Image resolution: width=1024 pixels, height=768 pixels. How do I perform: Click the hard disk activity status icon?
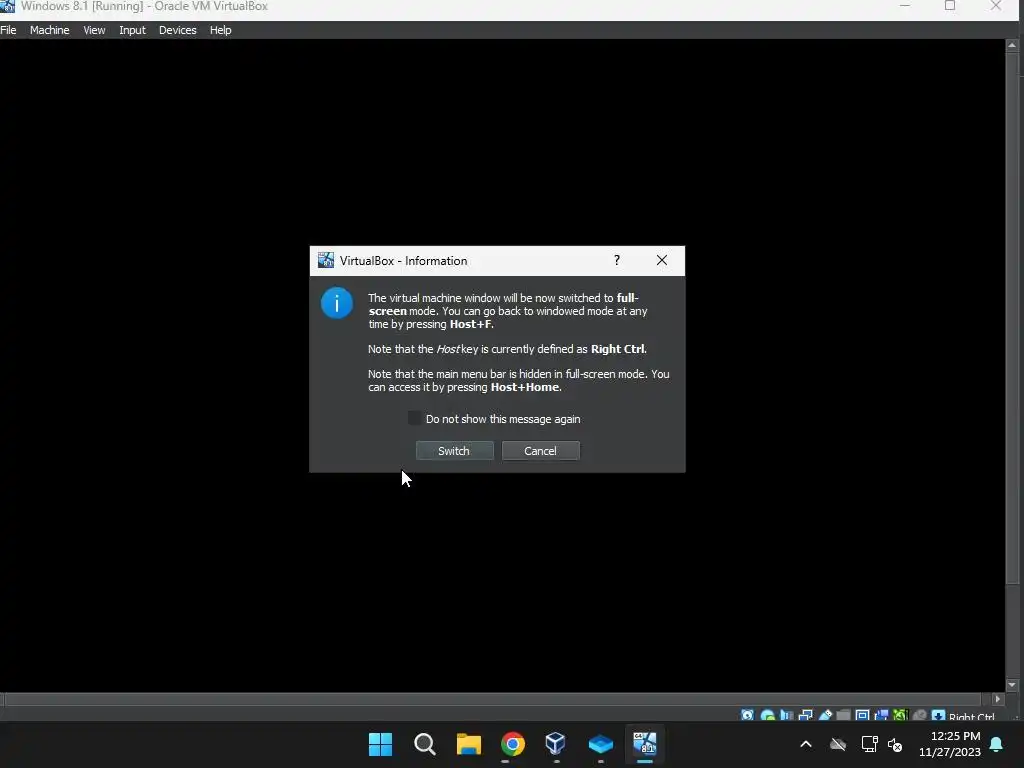(748, 715)
